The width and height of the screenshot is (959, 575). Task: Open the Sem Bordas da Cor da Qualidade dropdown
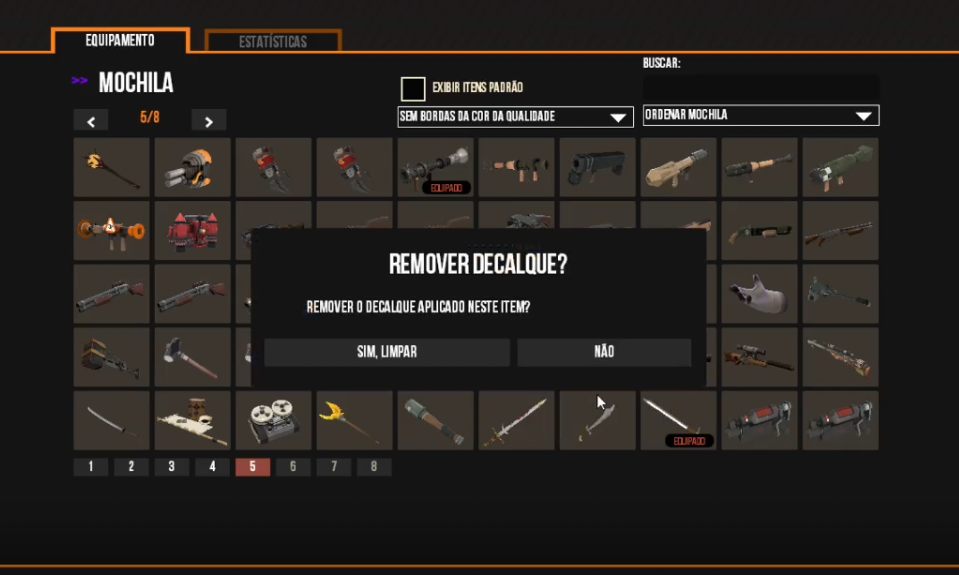click(515, 116)
